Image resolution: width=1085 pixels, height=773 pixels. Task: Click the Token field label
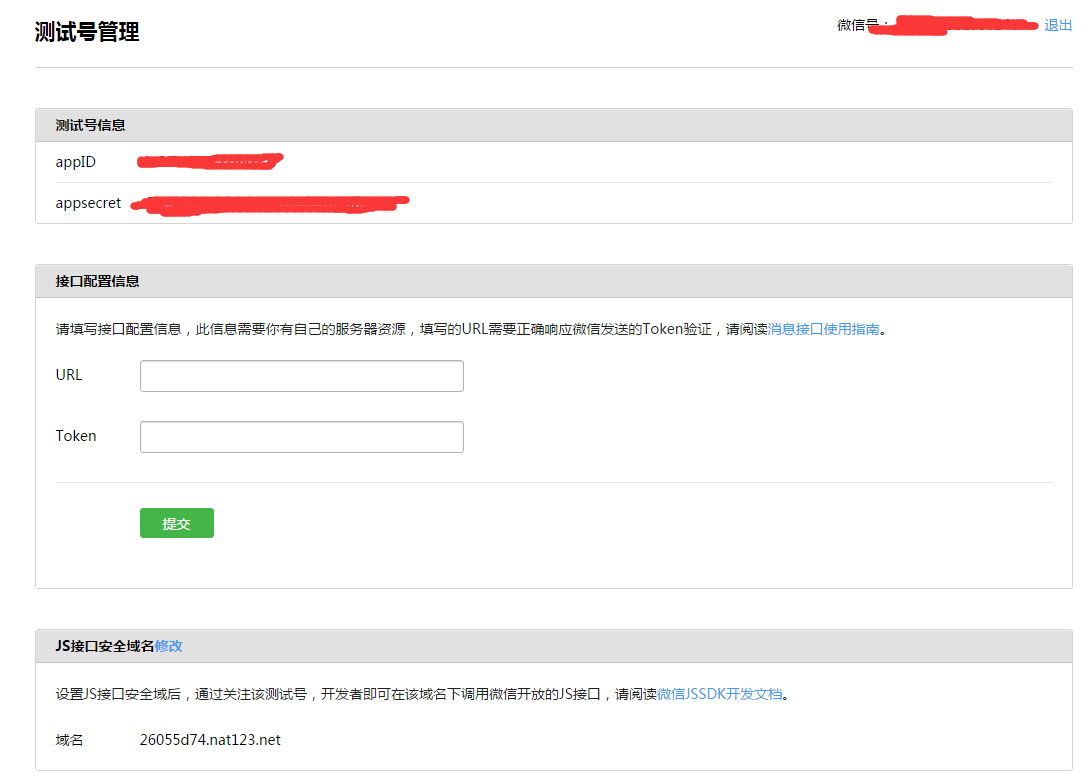[76, 436]
